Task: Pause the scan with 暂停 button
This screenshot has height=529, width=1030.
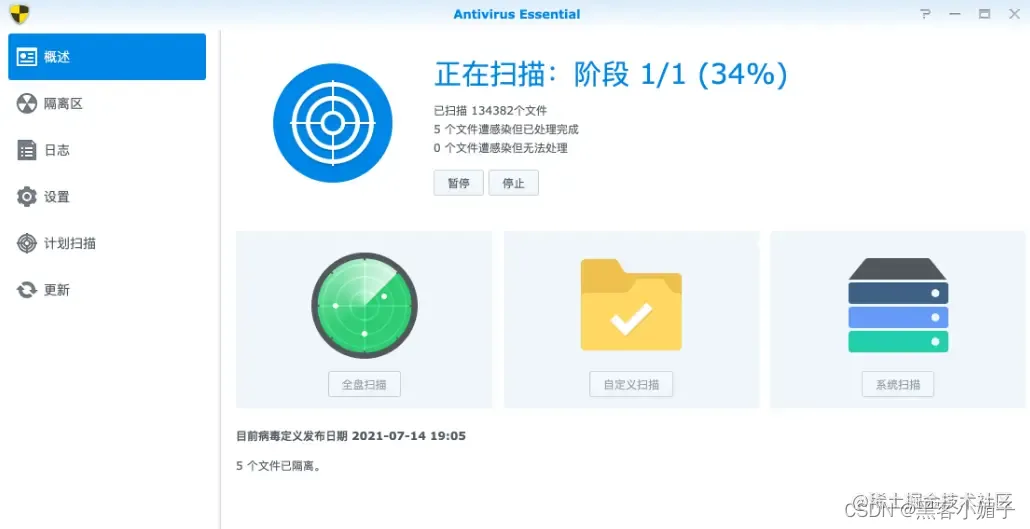Action: [x=459, y=183]
